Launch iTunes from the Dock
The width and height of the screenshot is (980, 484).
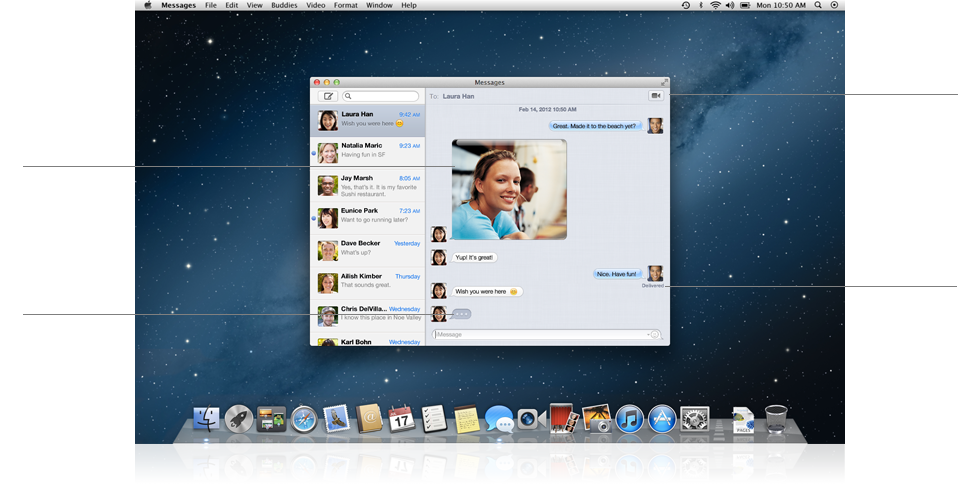629,419
